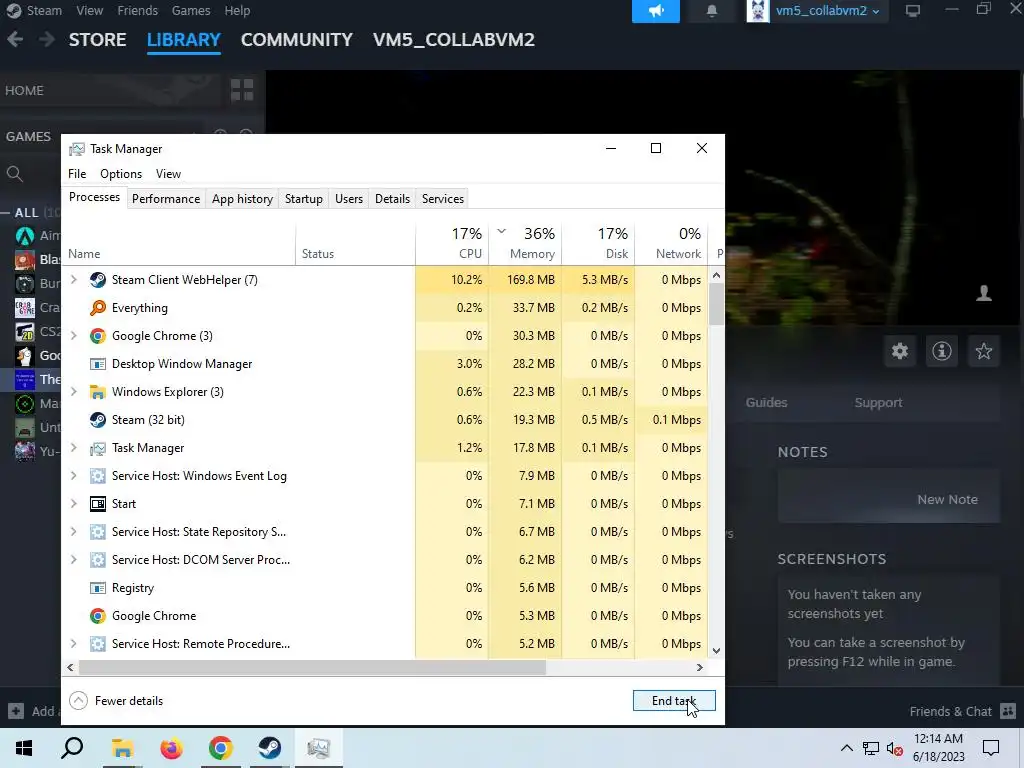Image resolution: width=1024 pixels, height=768 pixels.
Task: Expand Windows Explorer (3) process group
Action: point(74,392)
